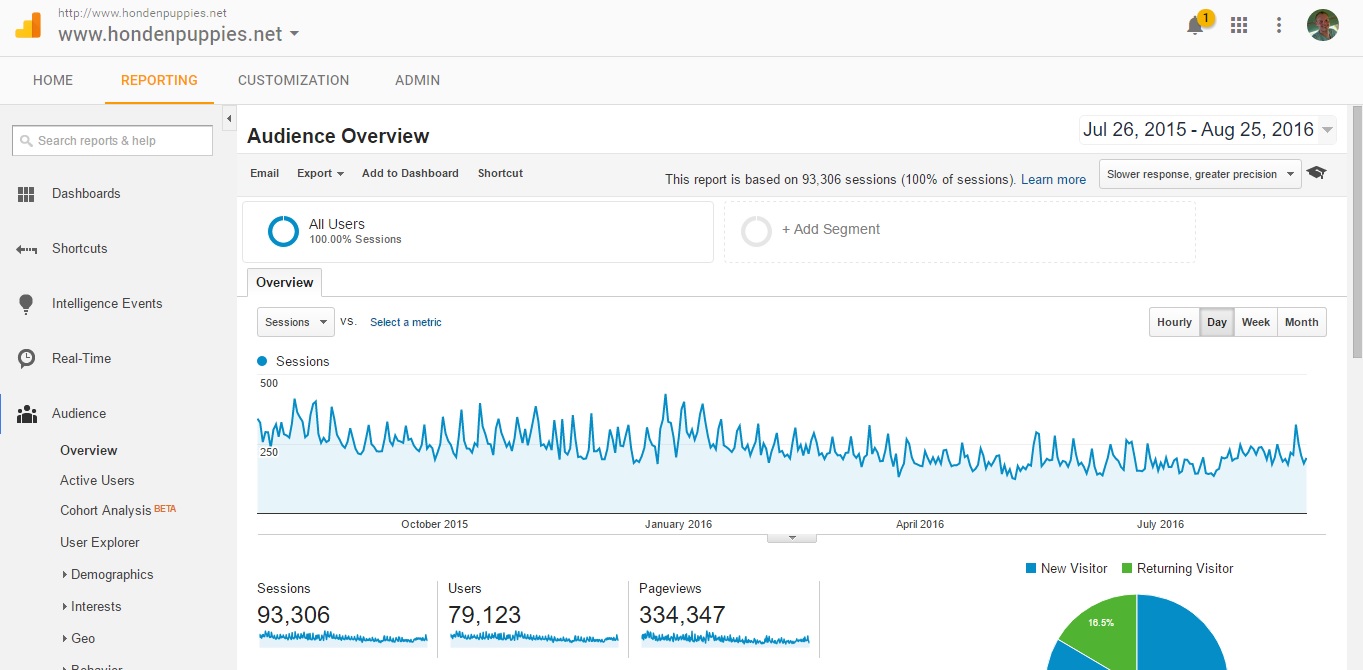This screenshot has height=670, width=1363.
Task: Click Select a metric link
Action: 406,322
